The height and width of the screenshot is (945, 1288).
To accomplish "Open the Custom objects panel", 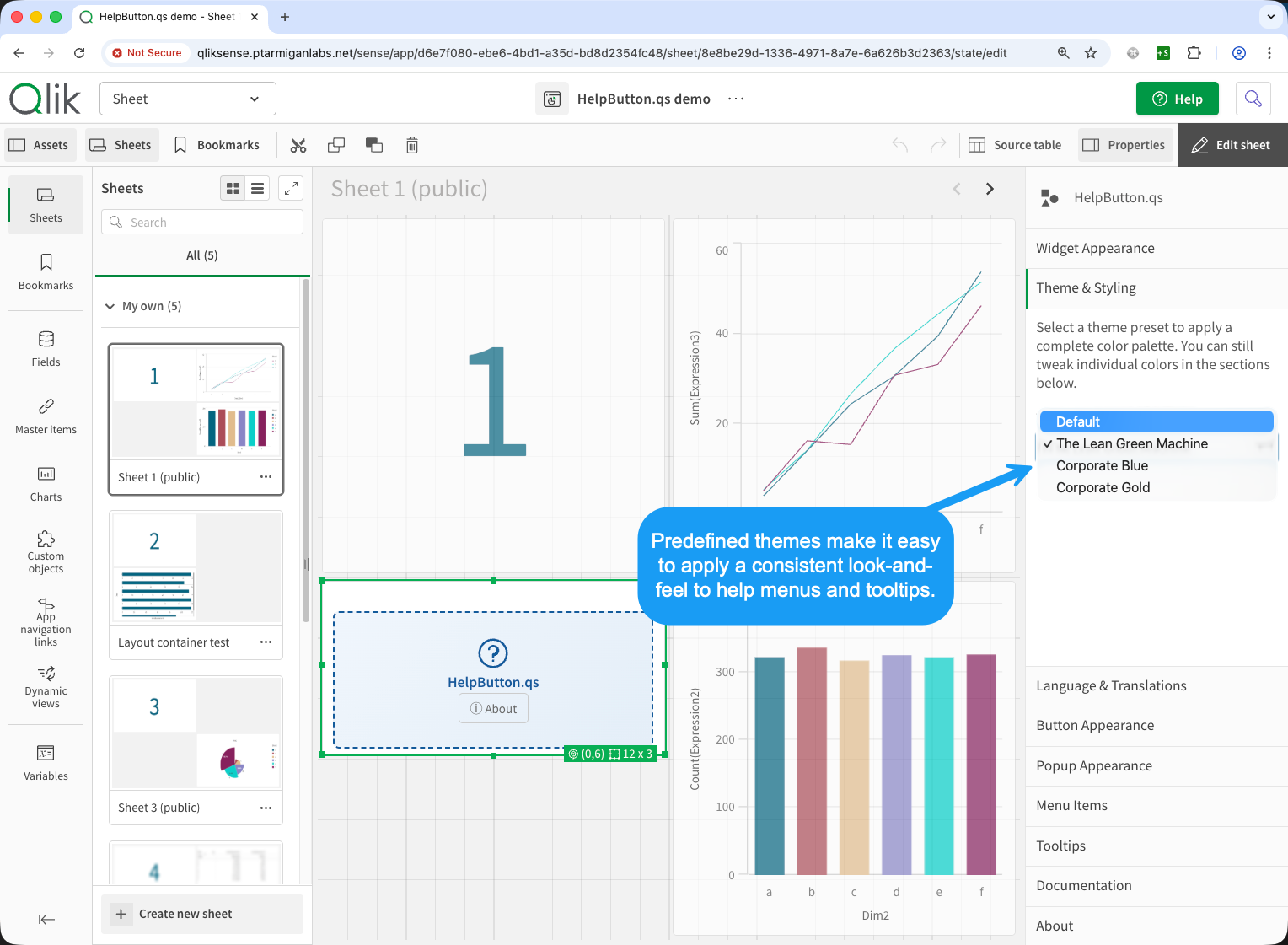I will pos(46,551).
